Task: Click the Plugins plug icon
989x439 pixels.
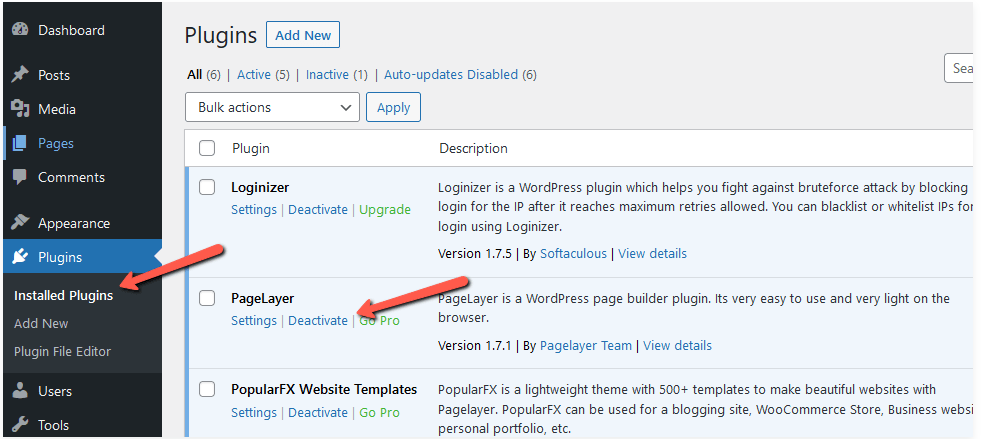Action: point(20,257)
